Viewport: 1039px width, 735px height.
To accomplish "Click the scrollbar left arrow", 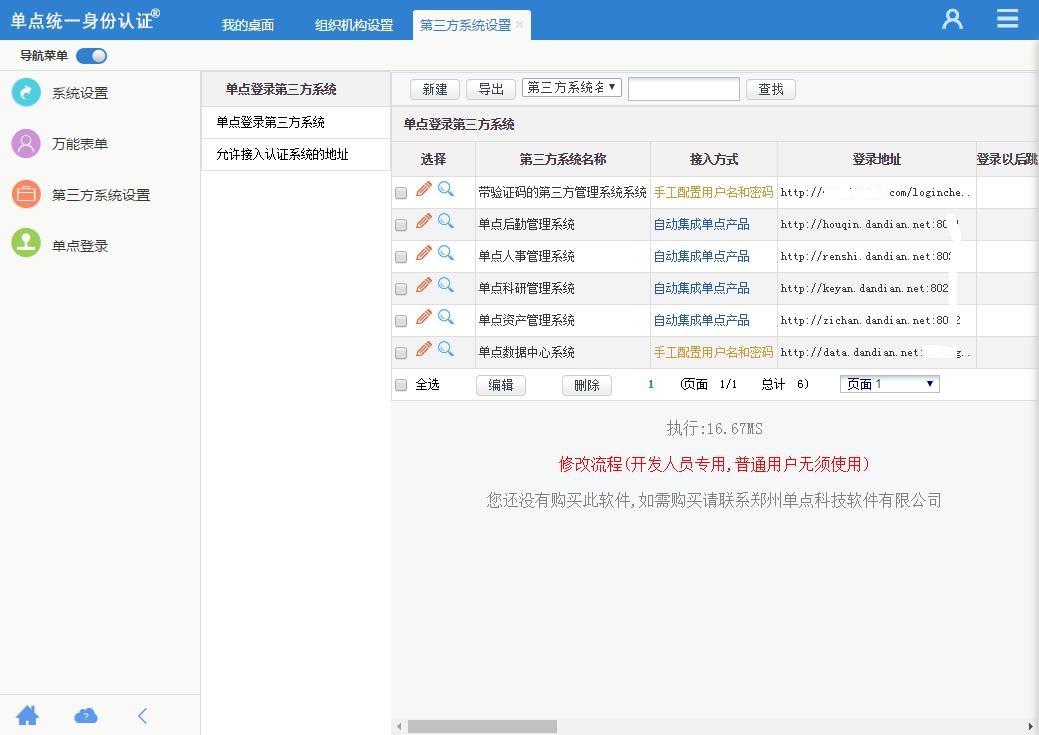I will tap(399, 726).
